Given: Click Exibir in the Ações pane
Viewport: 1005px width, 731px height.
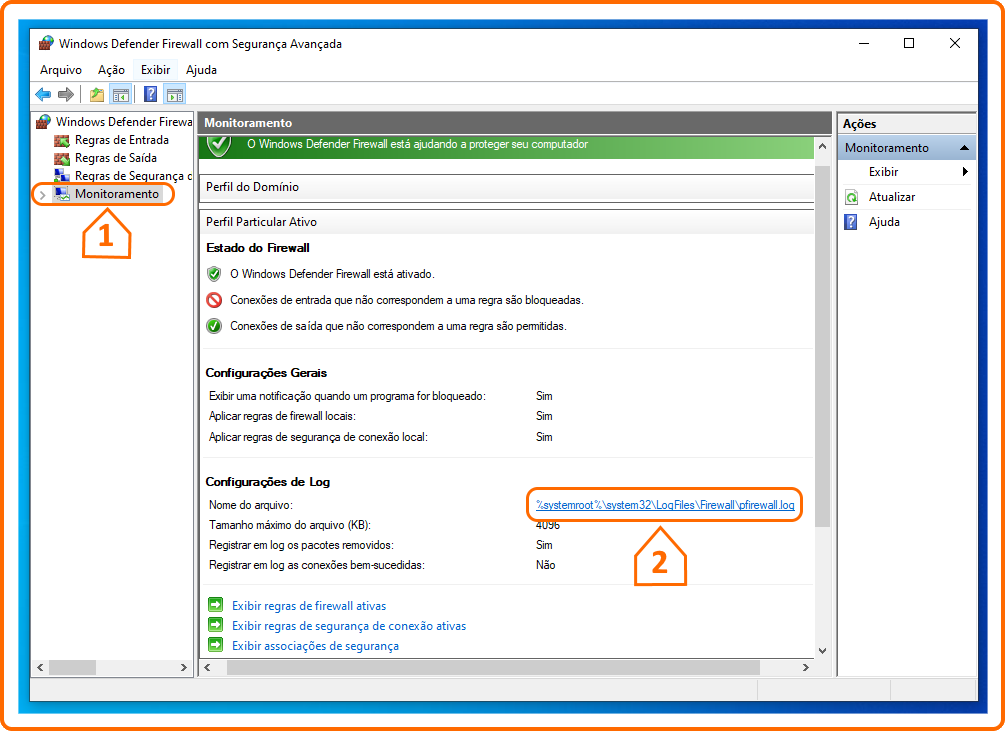Looking at the screenshot, I should click(x=883, y=172).
